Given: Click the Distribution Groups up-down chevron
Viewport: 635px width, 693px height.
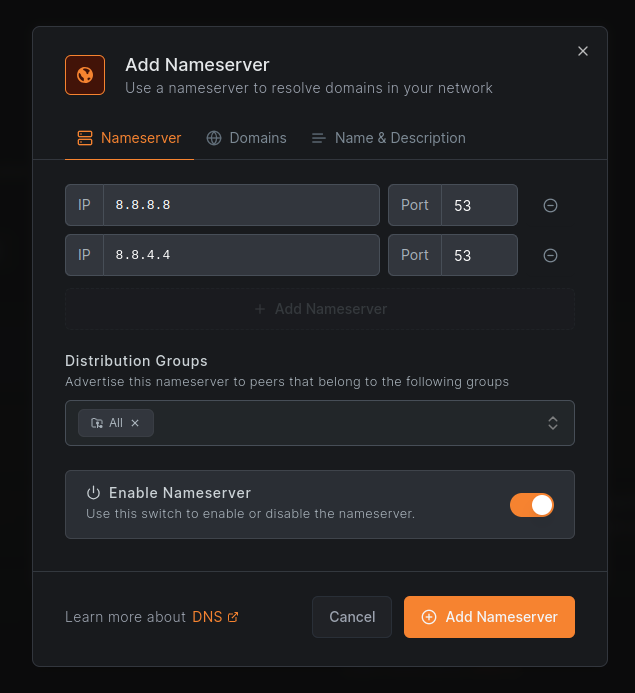Looking at the screenshot, I should (553, 423).
